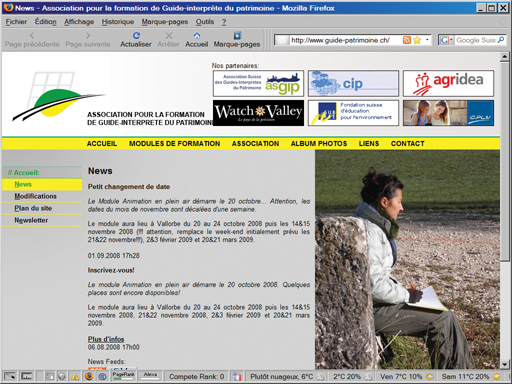
Task: Open the Affichage menu
Action: tap(79, 22)
